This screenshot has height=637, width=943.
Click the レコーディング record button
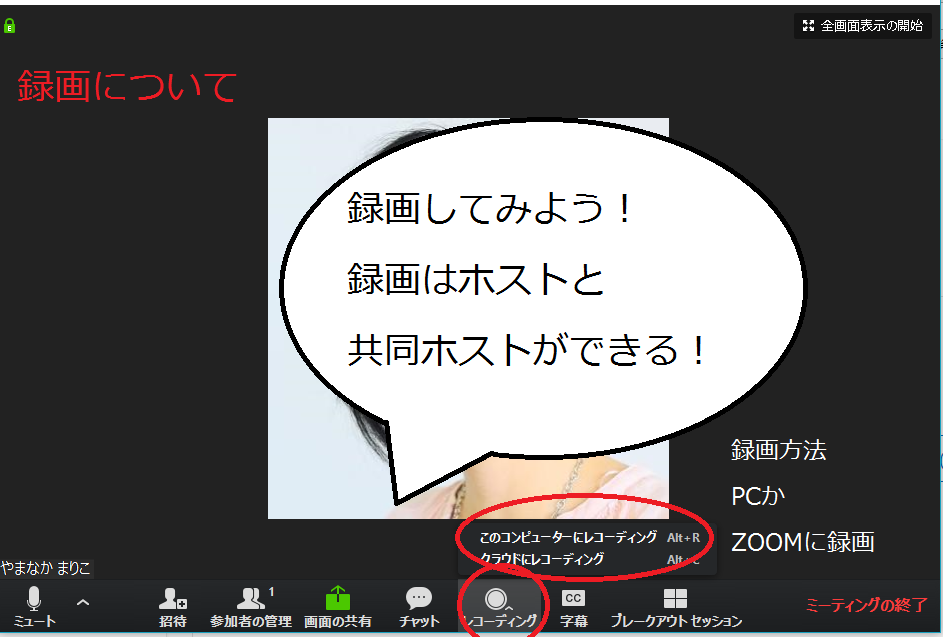500,607
